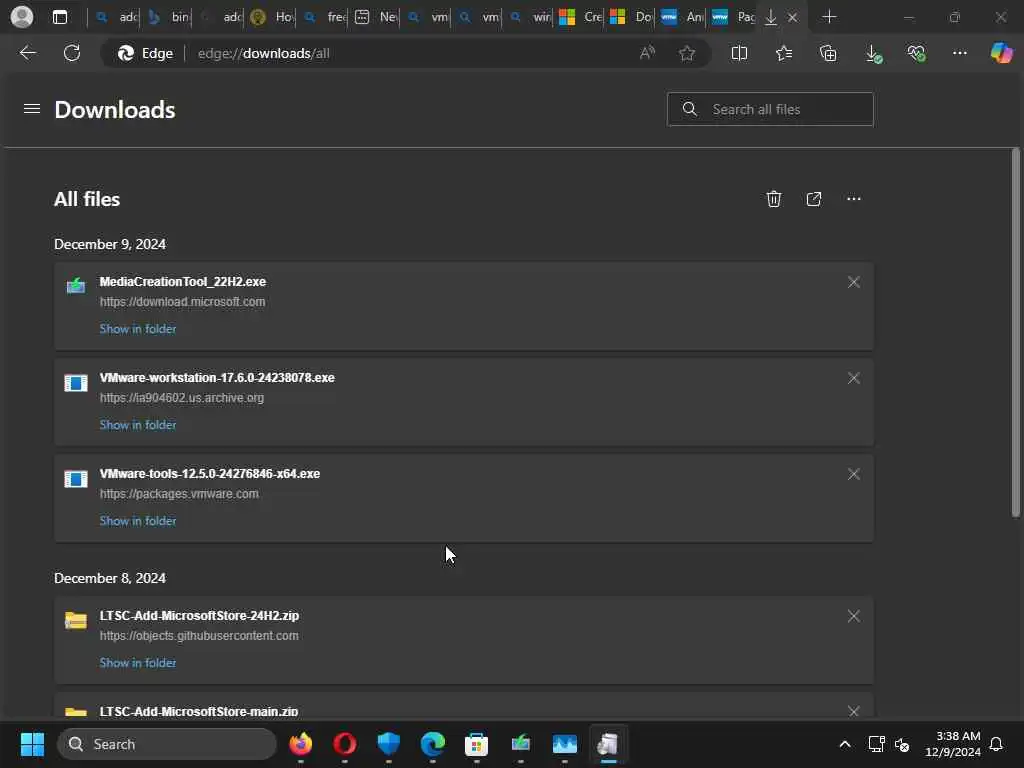Click the ia904602.us.archive.org source link
This screenshot has width=1024, height=768.
tap(182, 398)
